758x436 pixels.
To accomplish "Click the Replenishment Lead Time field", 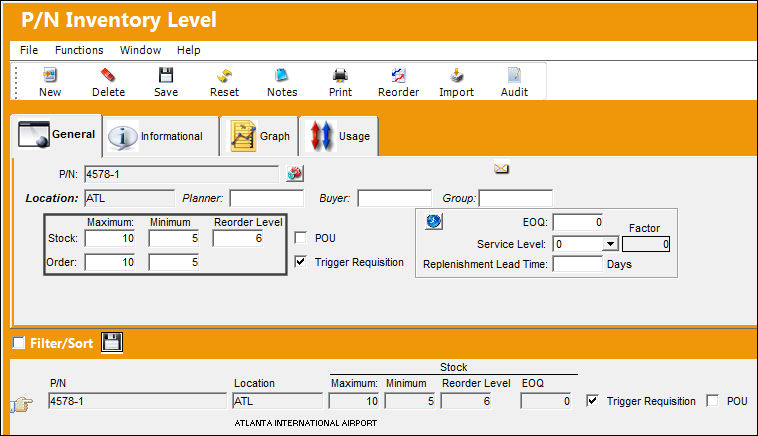I will 578,264.
